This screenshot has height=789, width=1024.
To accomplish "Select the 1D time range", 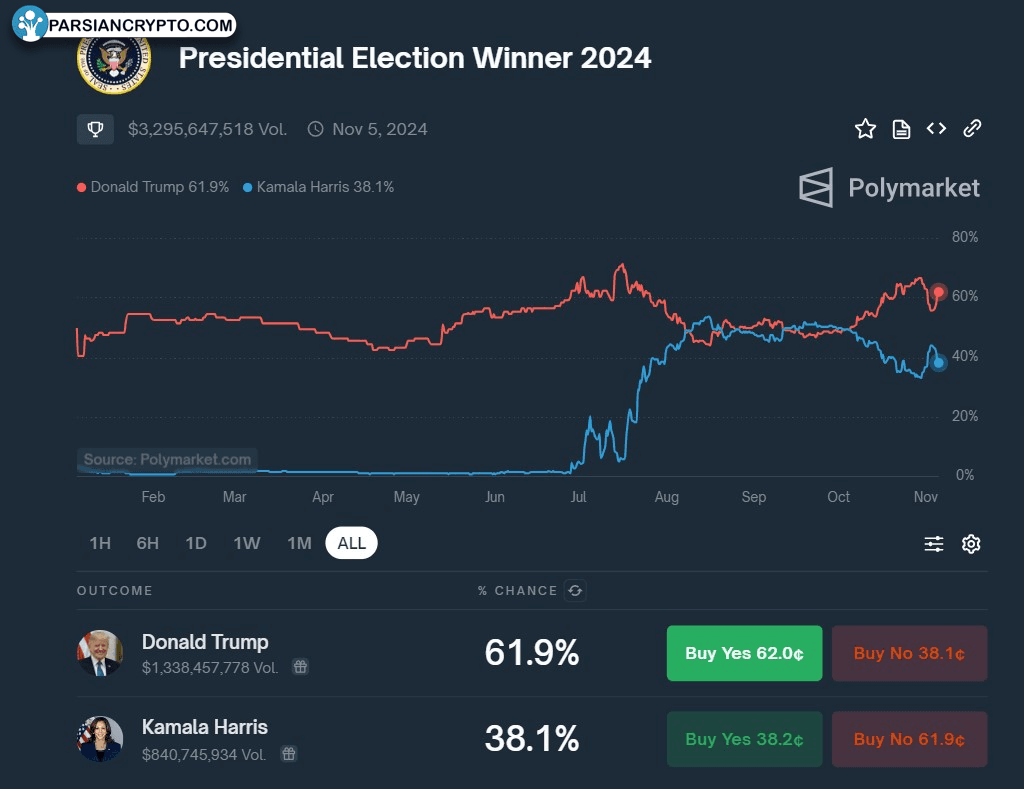I will point(196,543).
